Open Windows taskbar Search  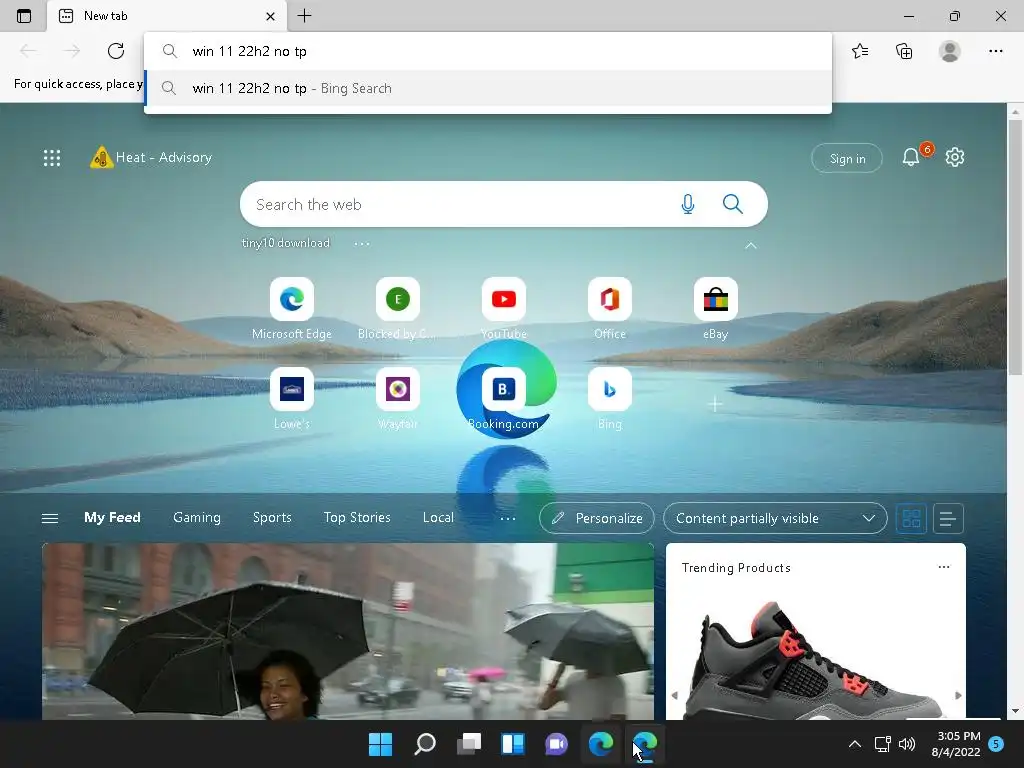424,744
